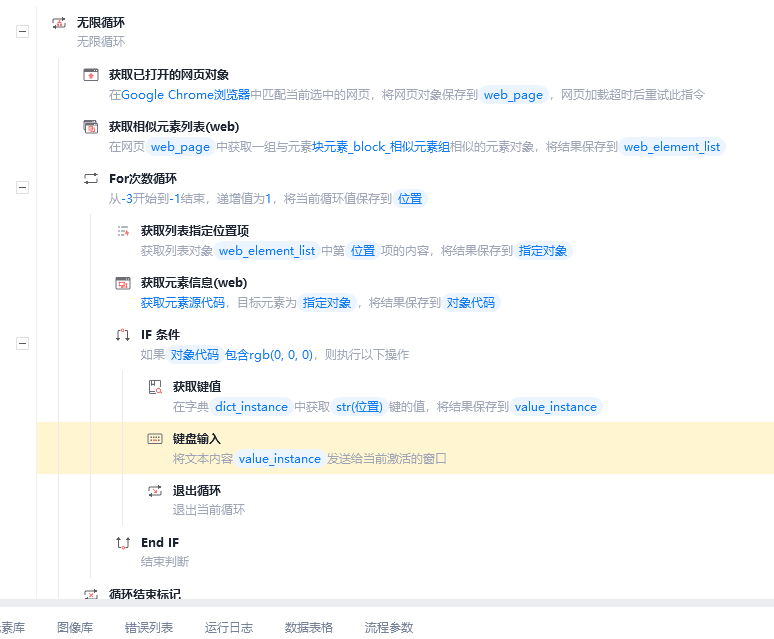Select the IF 条件 command title
Viewport: 774px width, 639px height.
point(160,335)
